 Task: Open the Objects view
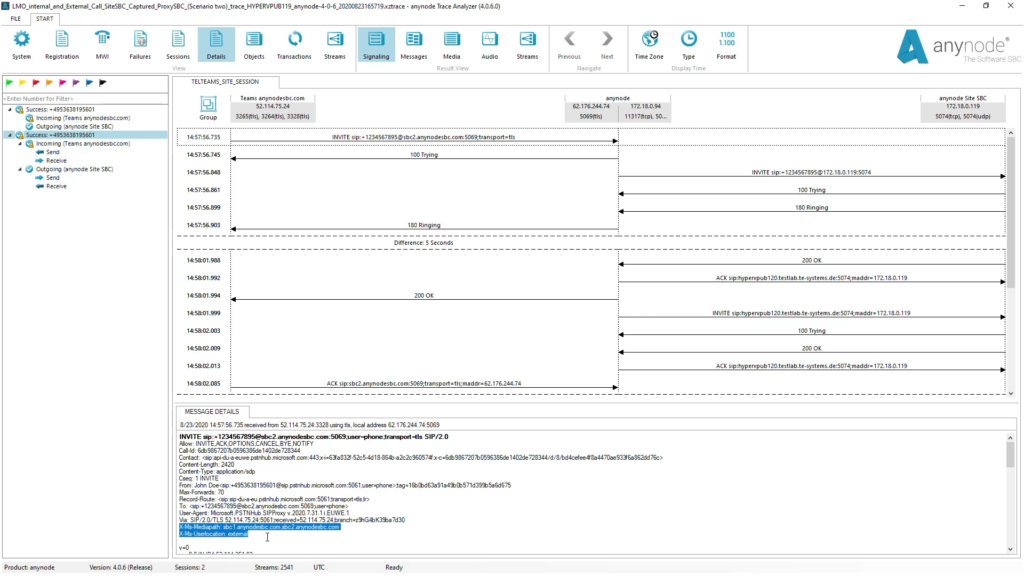click(x=254, y=45)
